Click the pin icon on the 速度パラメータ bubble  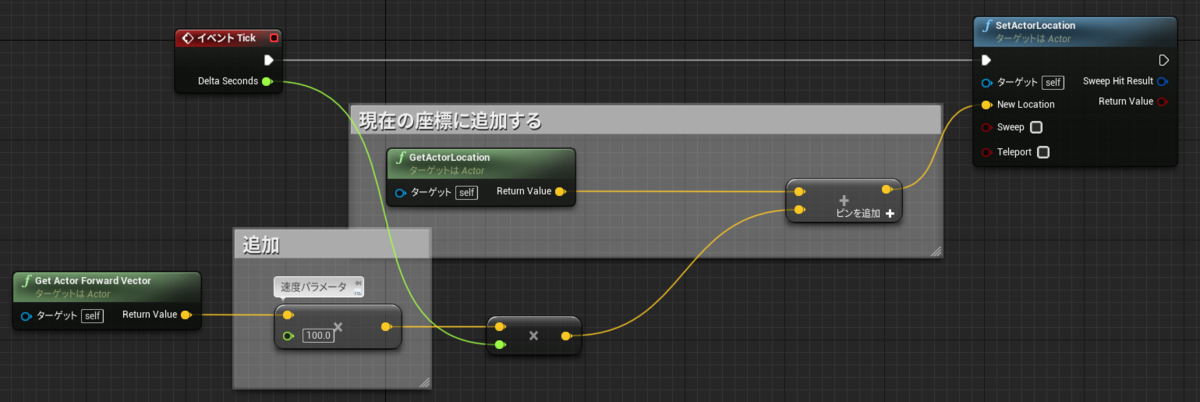(357, 283)
